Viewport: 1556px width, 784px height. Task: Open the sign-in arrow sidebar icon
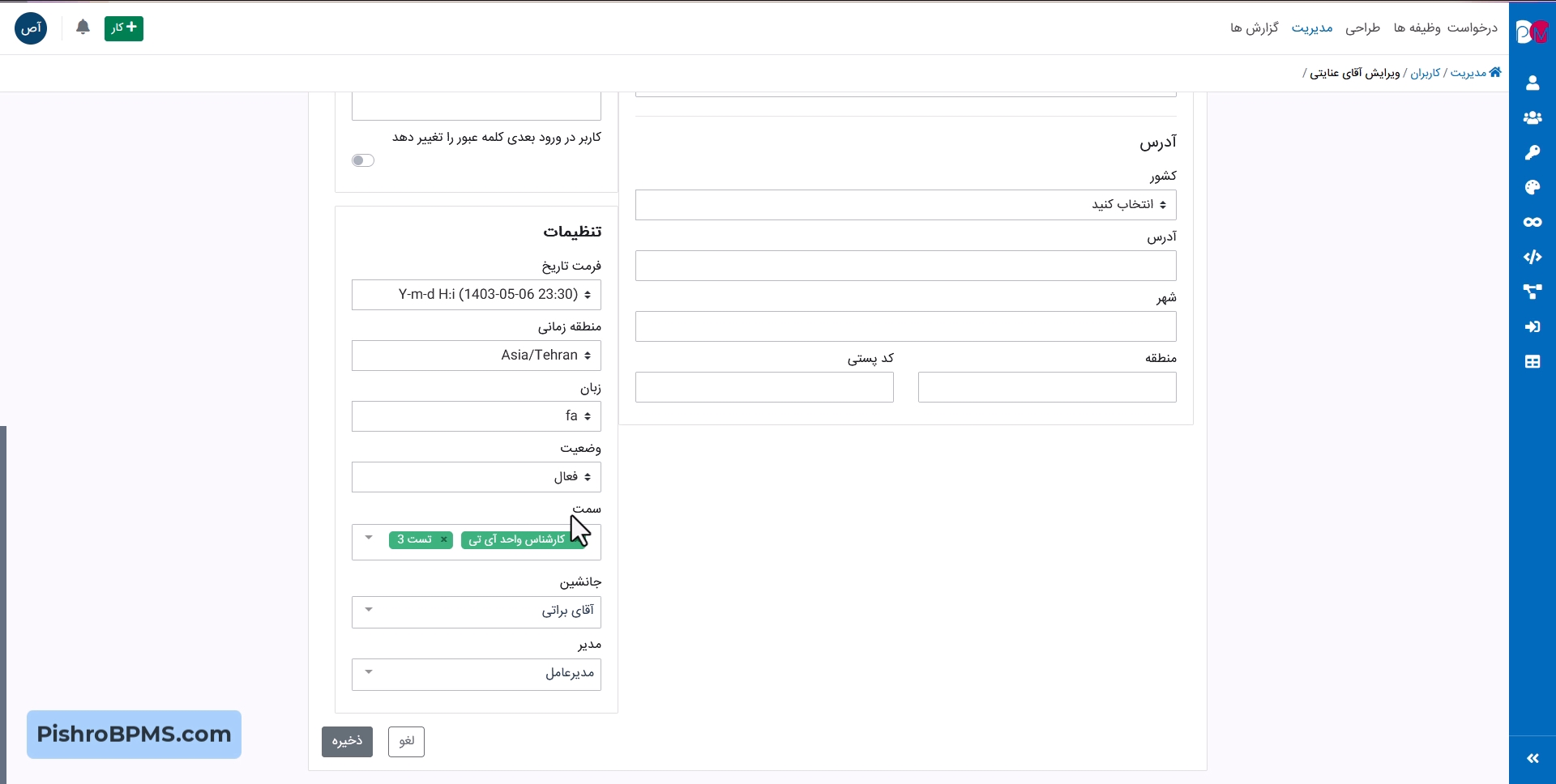coord(1532,326)
